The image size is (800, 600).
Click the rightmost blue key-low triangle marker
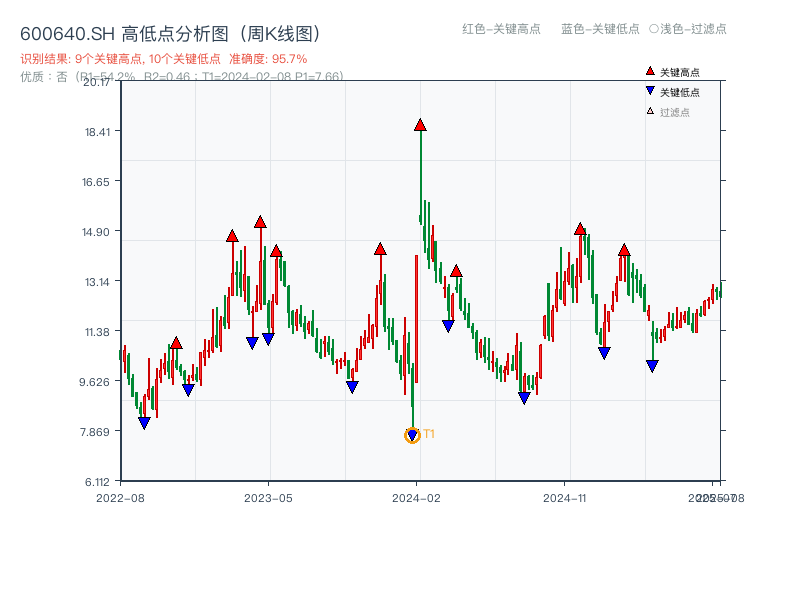tap(653, 365)
